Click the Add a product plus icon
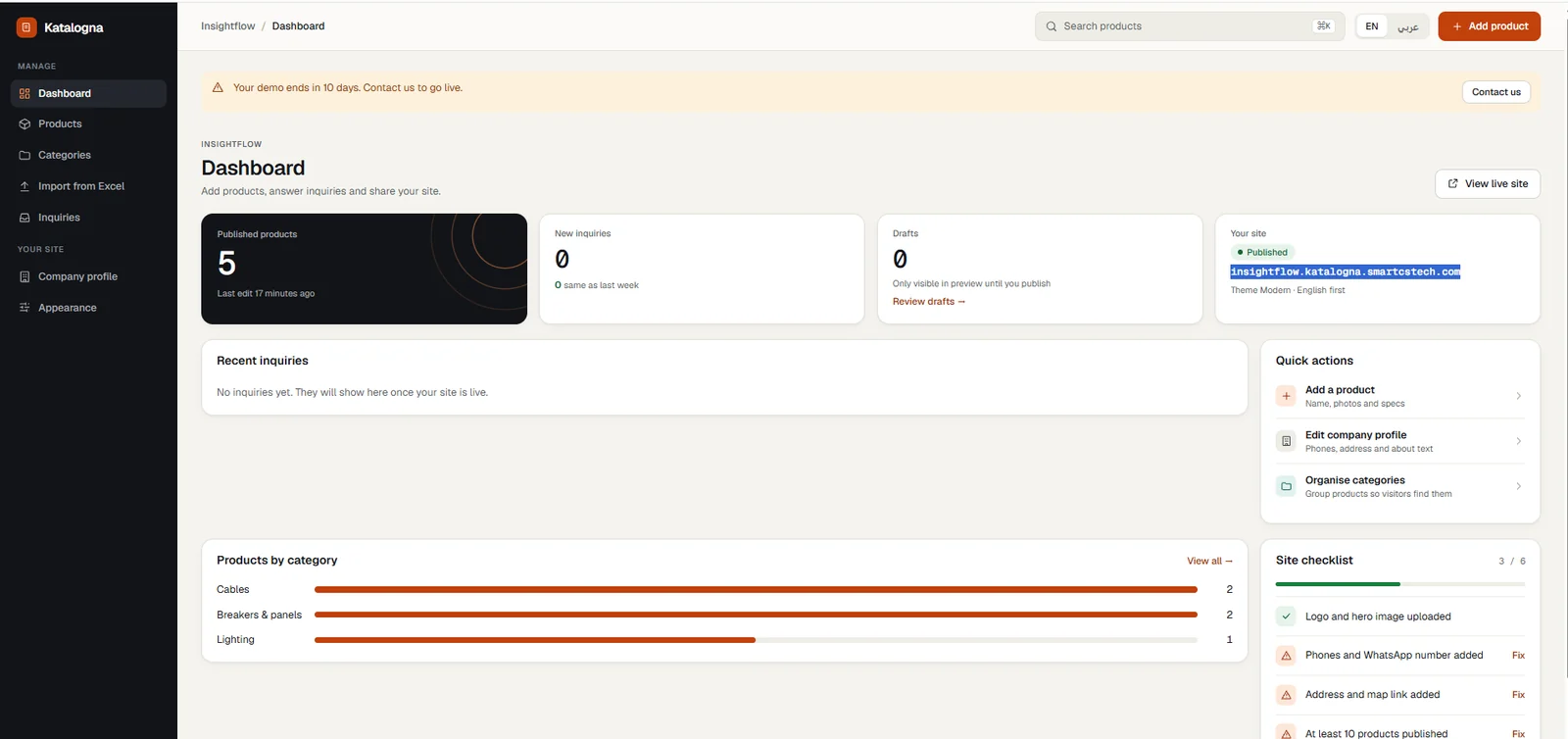1568x739 pixels. click(1286, 396)
